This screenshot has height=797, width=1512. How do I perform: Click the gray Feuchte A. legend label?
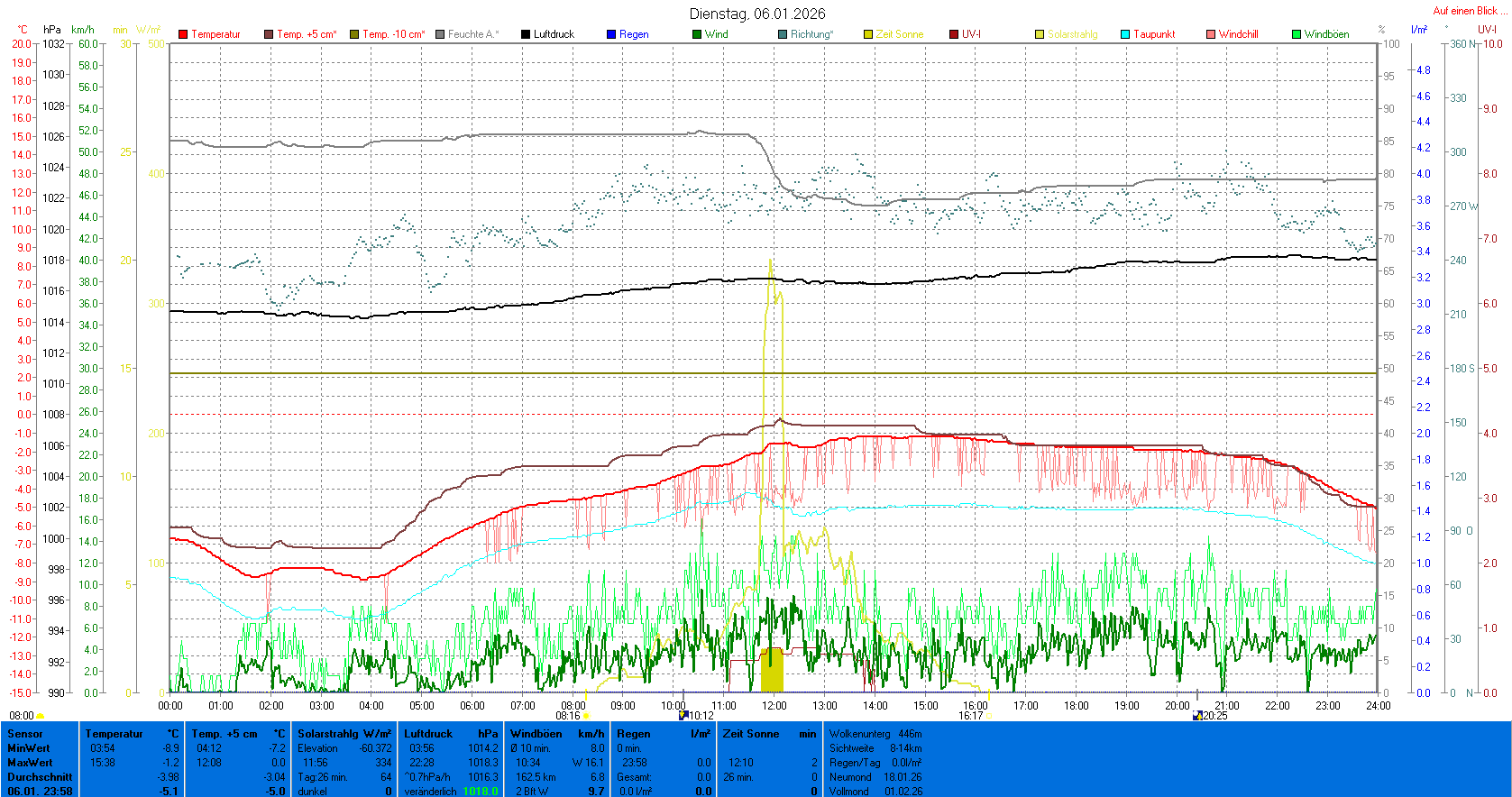coord(472,34)
